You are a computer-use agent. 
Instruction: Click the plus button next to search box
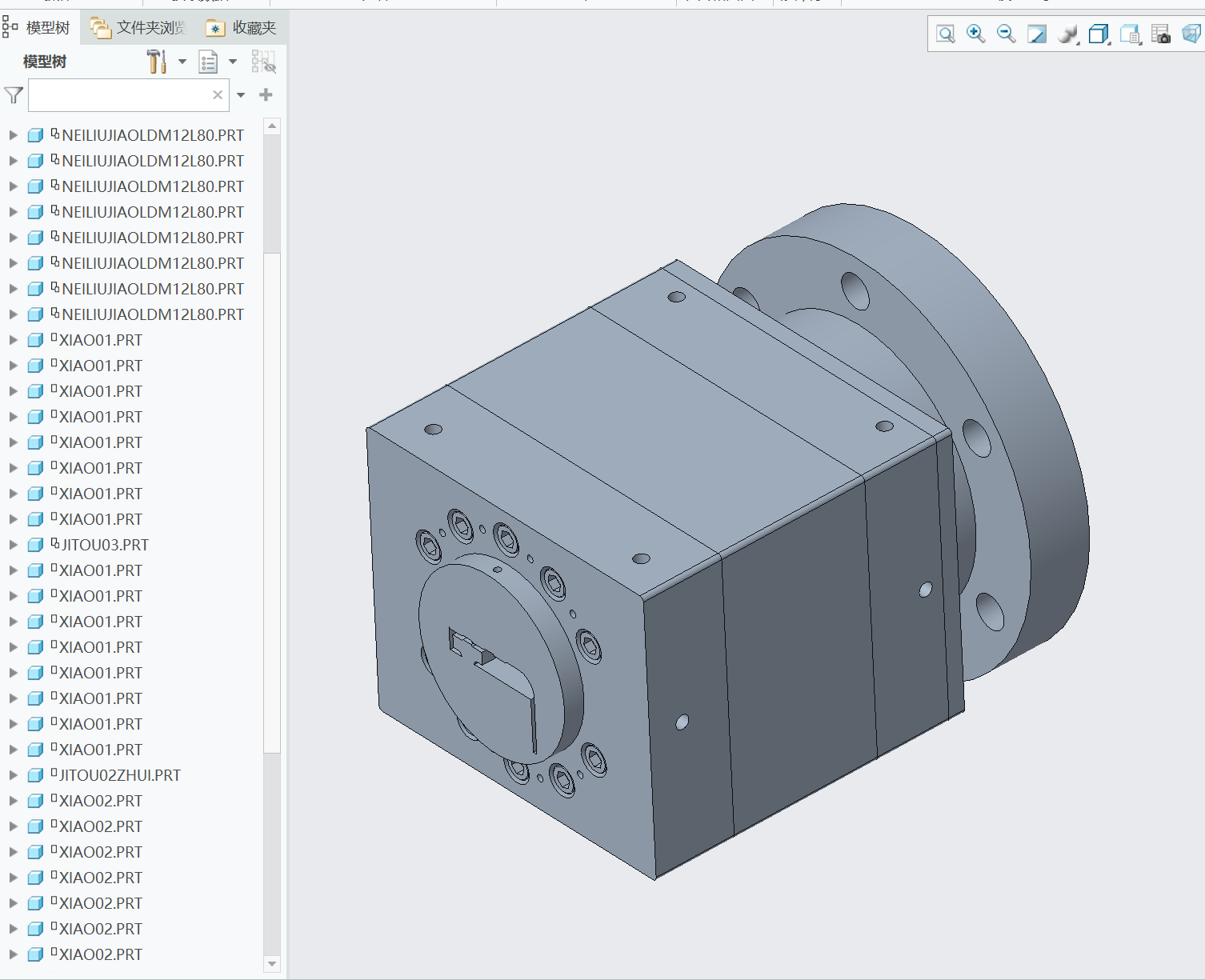point(266,95)
